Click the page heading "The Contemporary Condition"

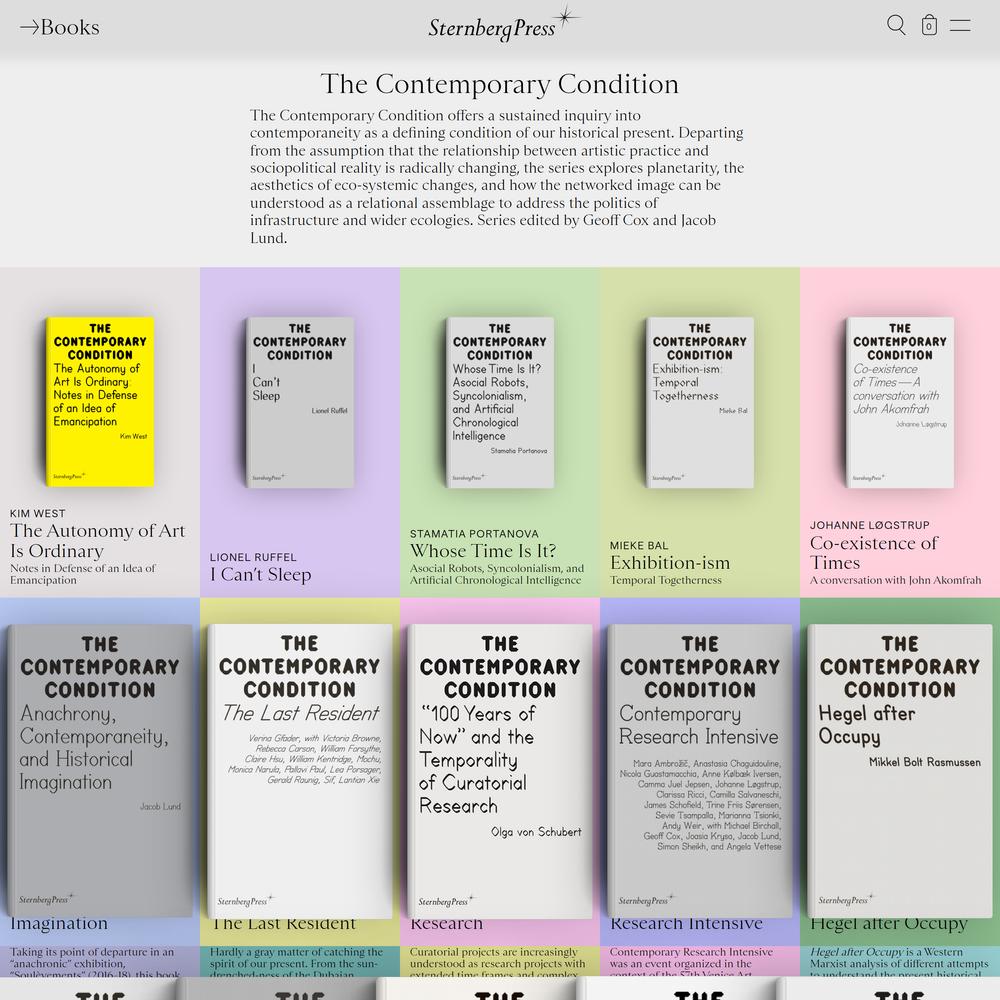click(499, 84)
